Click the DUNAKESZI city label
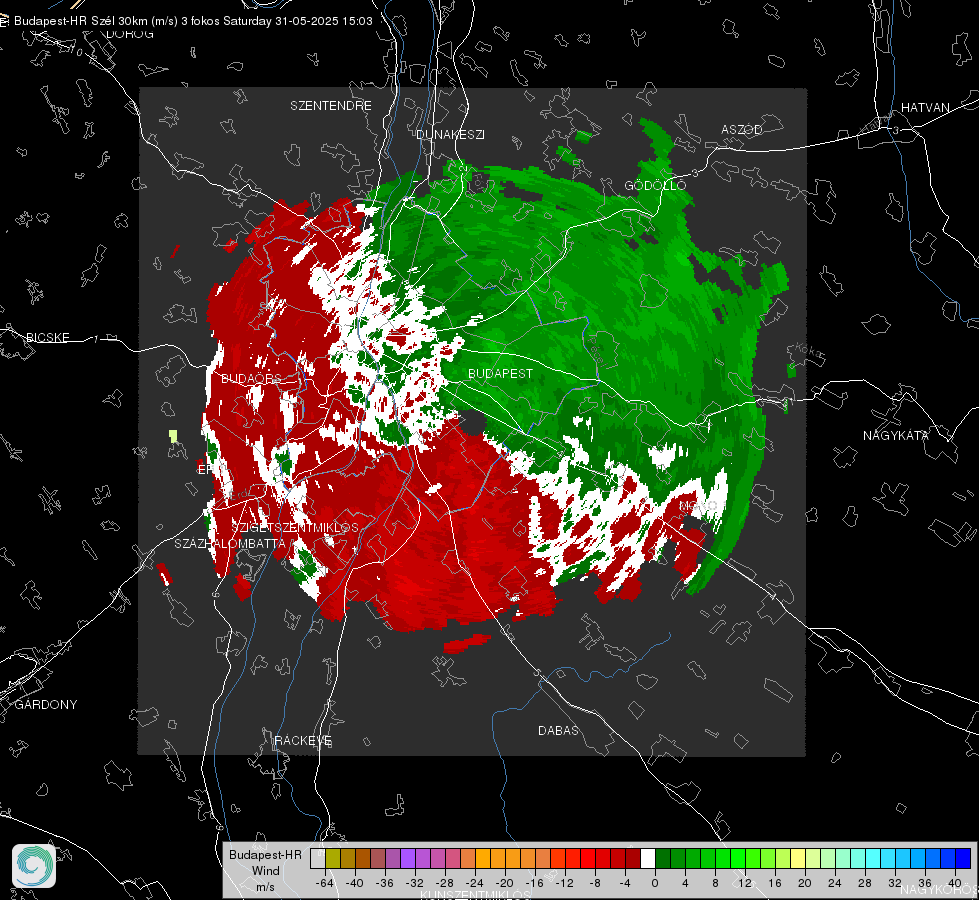979x900 pixels. (450, 134)
